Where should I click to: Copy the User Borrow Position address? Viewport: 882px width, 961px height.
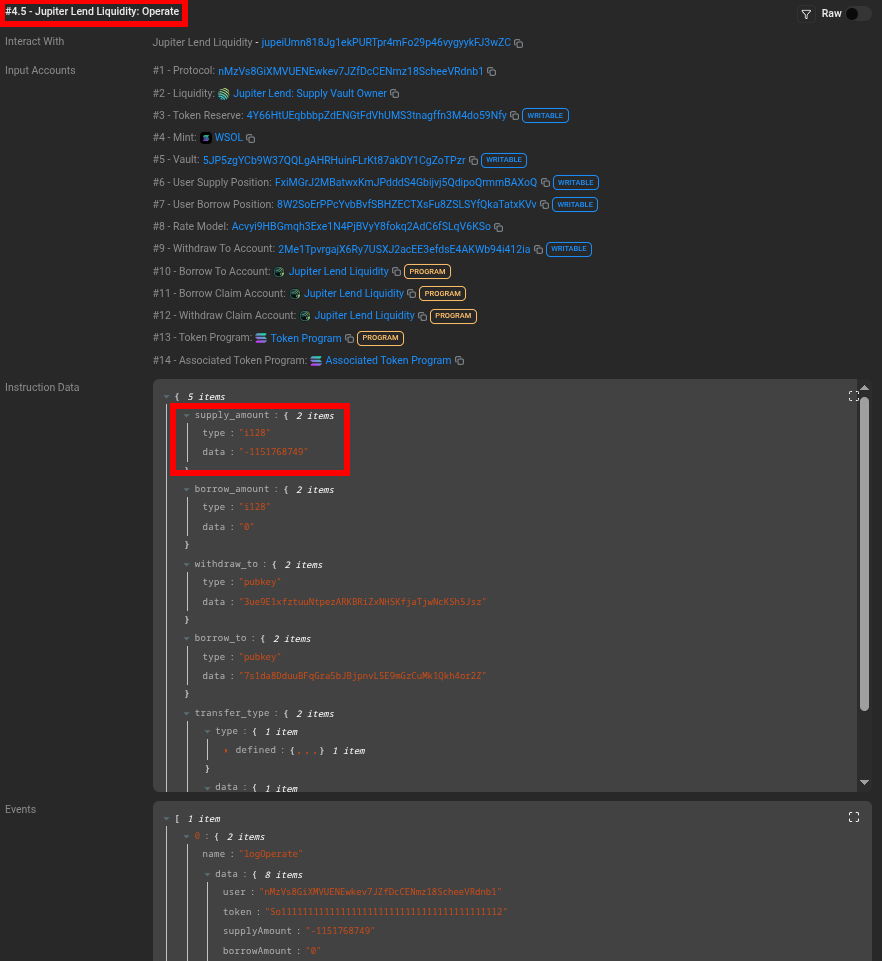544,205
